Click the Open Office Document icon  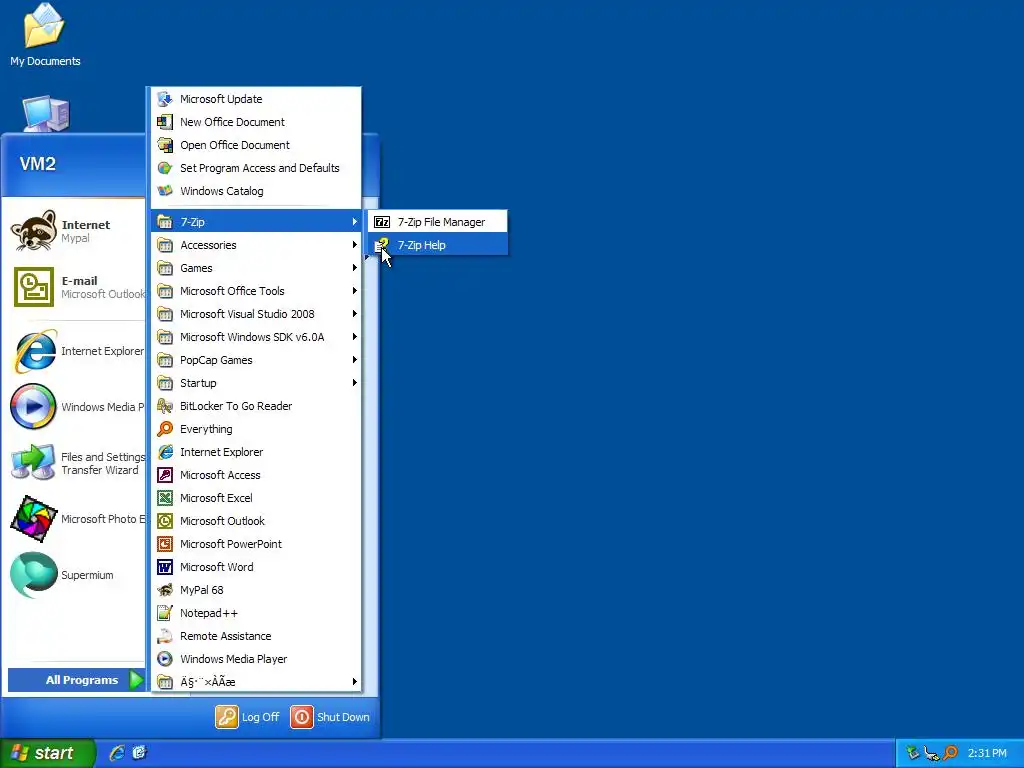coord(165,145)
